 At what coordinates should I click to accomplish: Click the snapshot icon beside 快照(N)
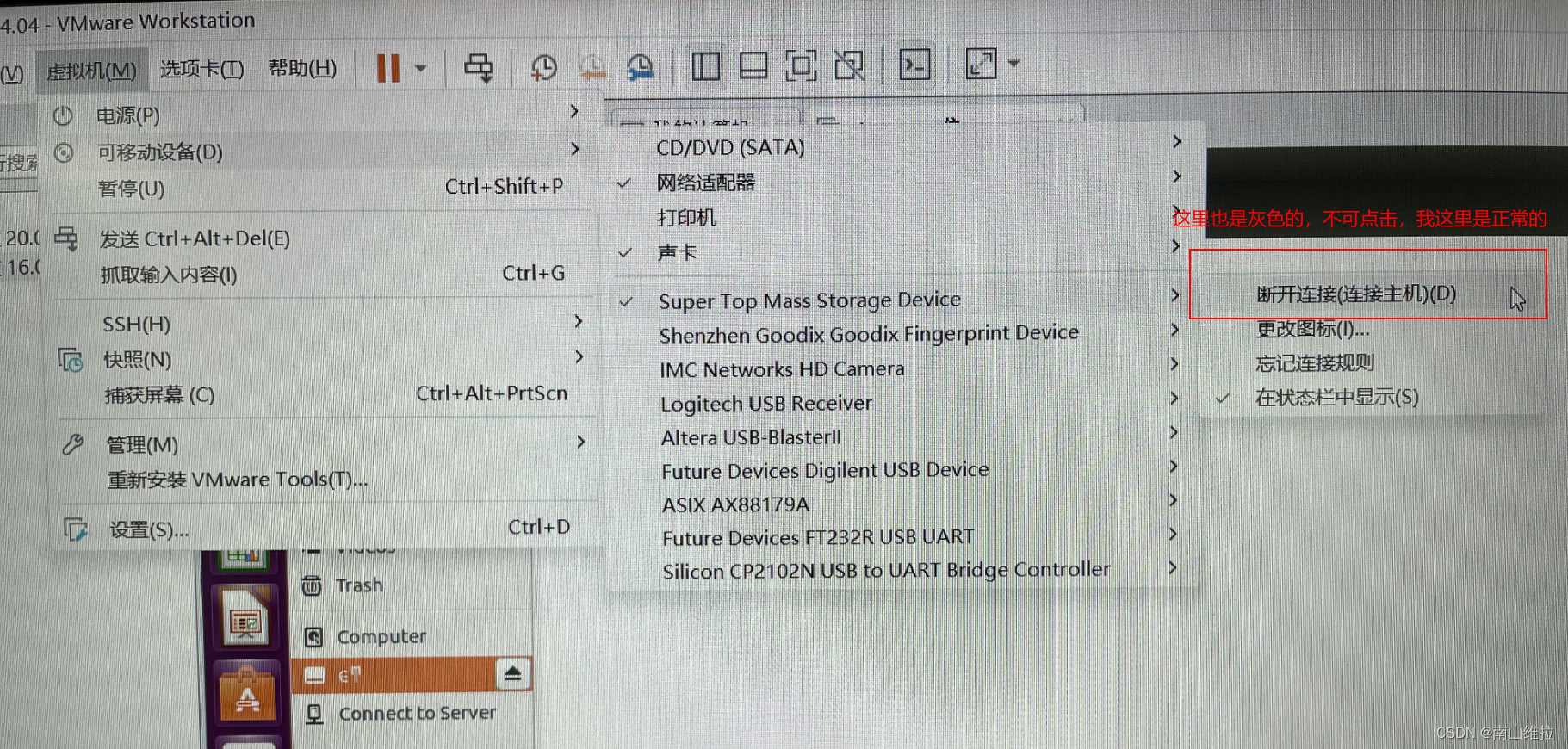pyautogui.click(x=70, y=359)
